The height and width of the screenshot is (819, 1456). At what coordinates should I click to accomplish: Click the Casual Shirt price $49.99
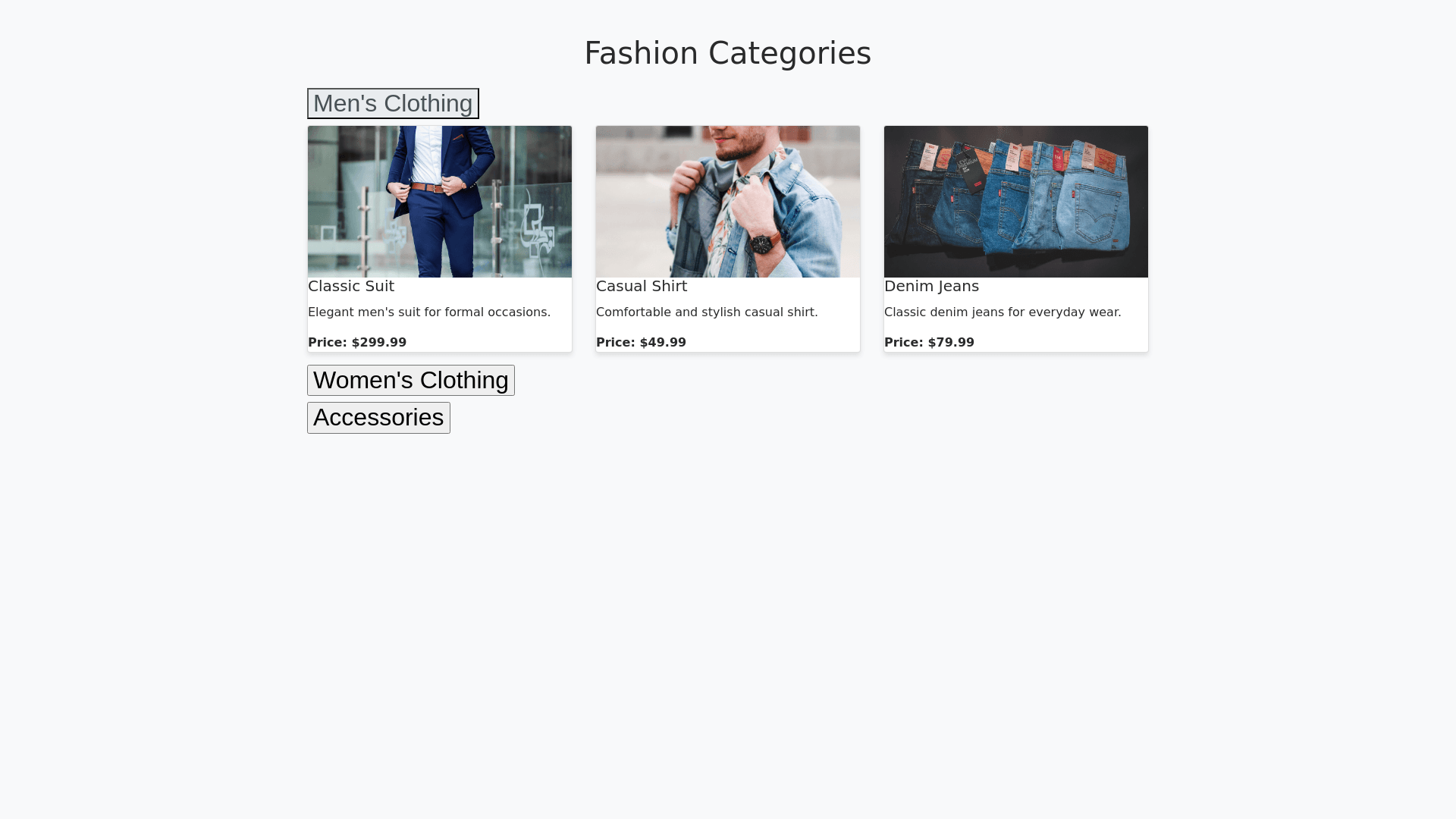(x=641, y=342)
